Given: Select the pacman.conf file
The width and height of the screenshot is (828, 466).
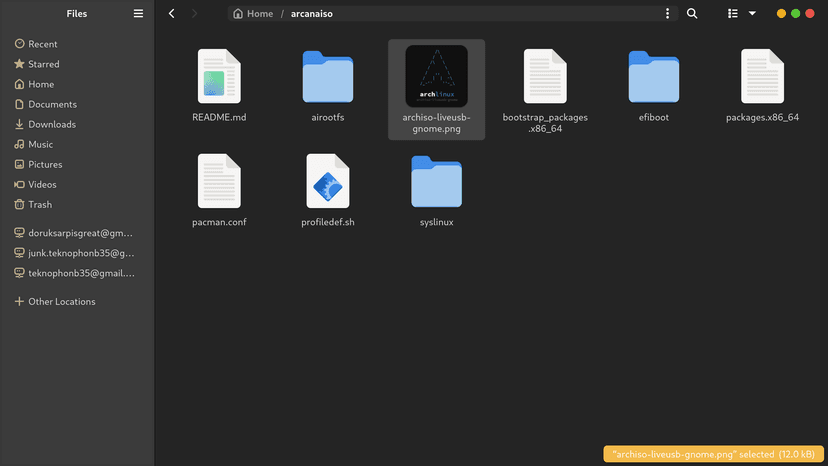Looking at the screenshot, I should click(219, 181).
